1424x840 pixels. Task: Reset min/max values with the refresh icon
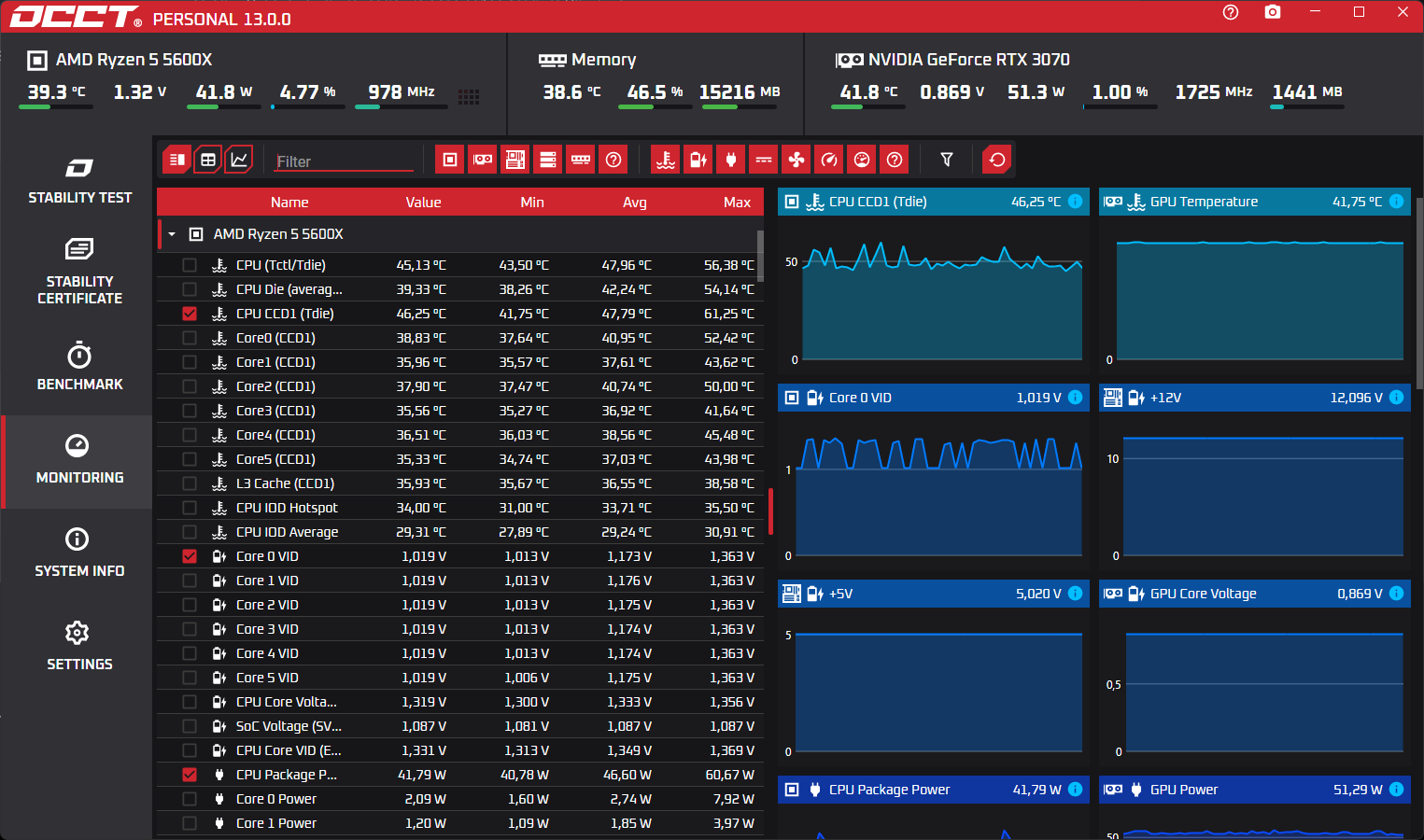997,160
